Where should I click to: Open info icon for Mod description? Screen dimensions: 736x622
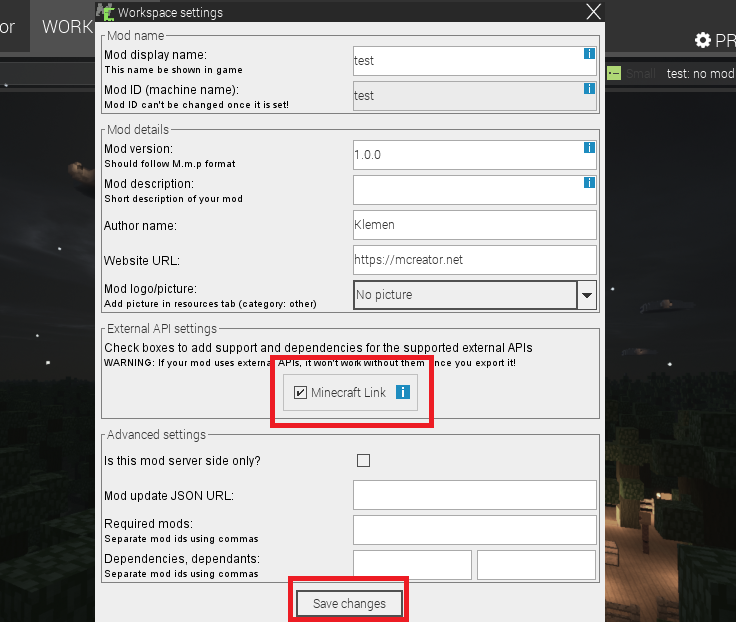tap(589, 182)
